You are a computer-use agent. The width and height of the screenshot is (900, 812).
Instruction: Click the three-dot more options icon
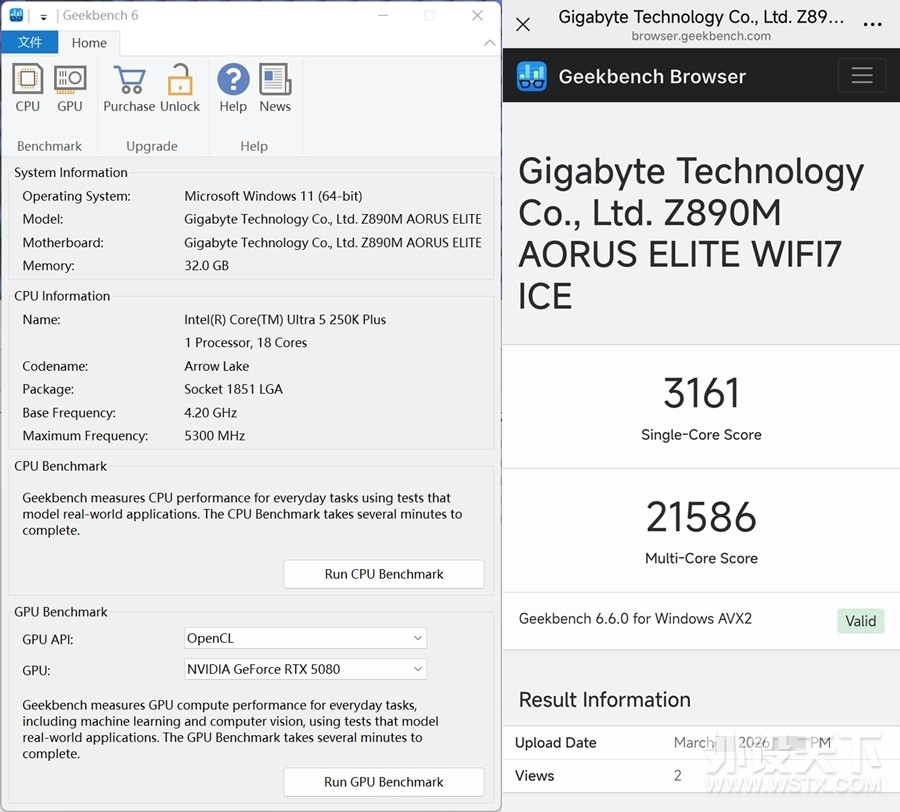872,24
